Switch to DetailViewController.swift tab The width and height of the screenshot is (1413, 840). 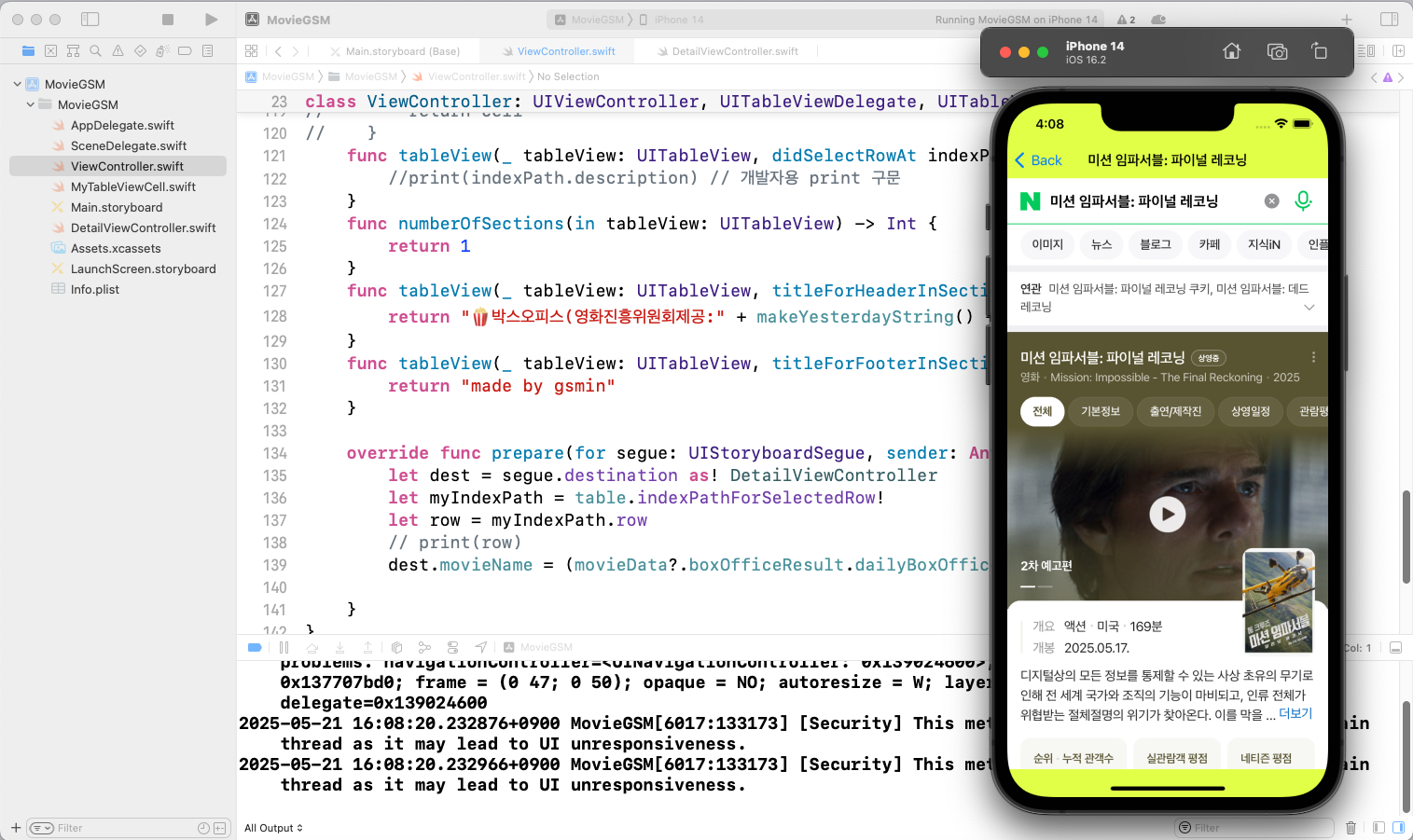pos(727,51)
